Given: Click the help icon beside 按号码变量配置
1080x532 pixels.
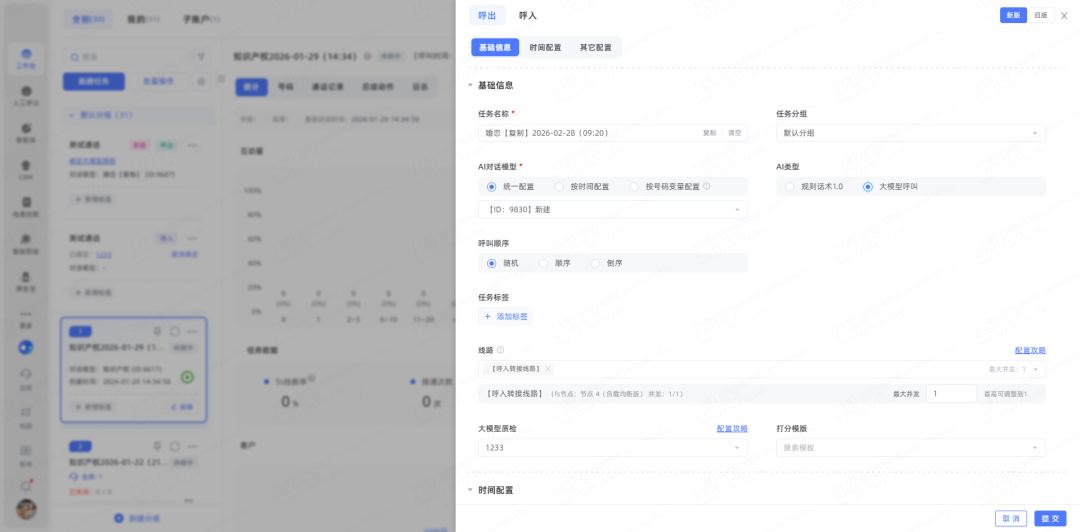Looking at the screenshot, I should (706, 186).
